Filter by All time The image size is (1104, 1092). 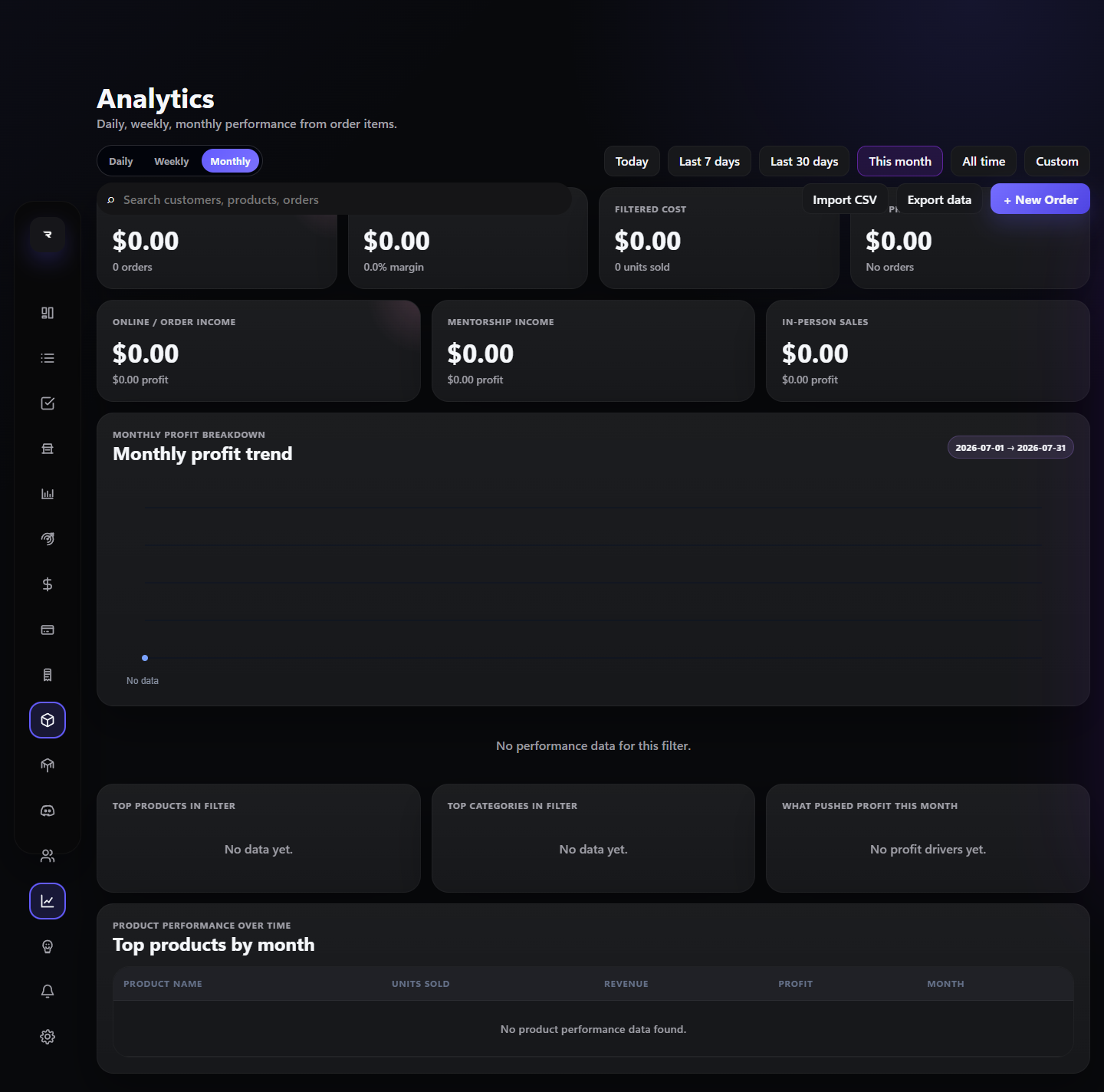point(984,161)
